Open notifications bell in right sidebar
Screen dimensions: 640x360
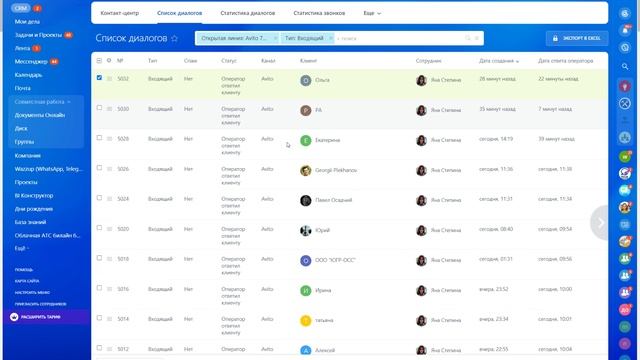pos(625,30)
